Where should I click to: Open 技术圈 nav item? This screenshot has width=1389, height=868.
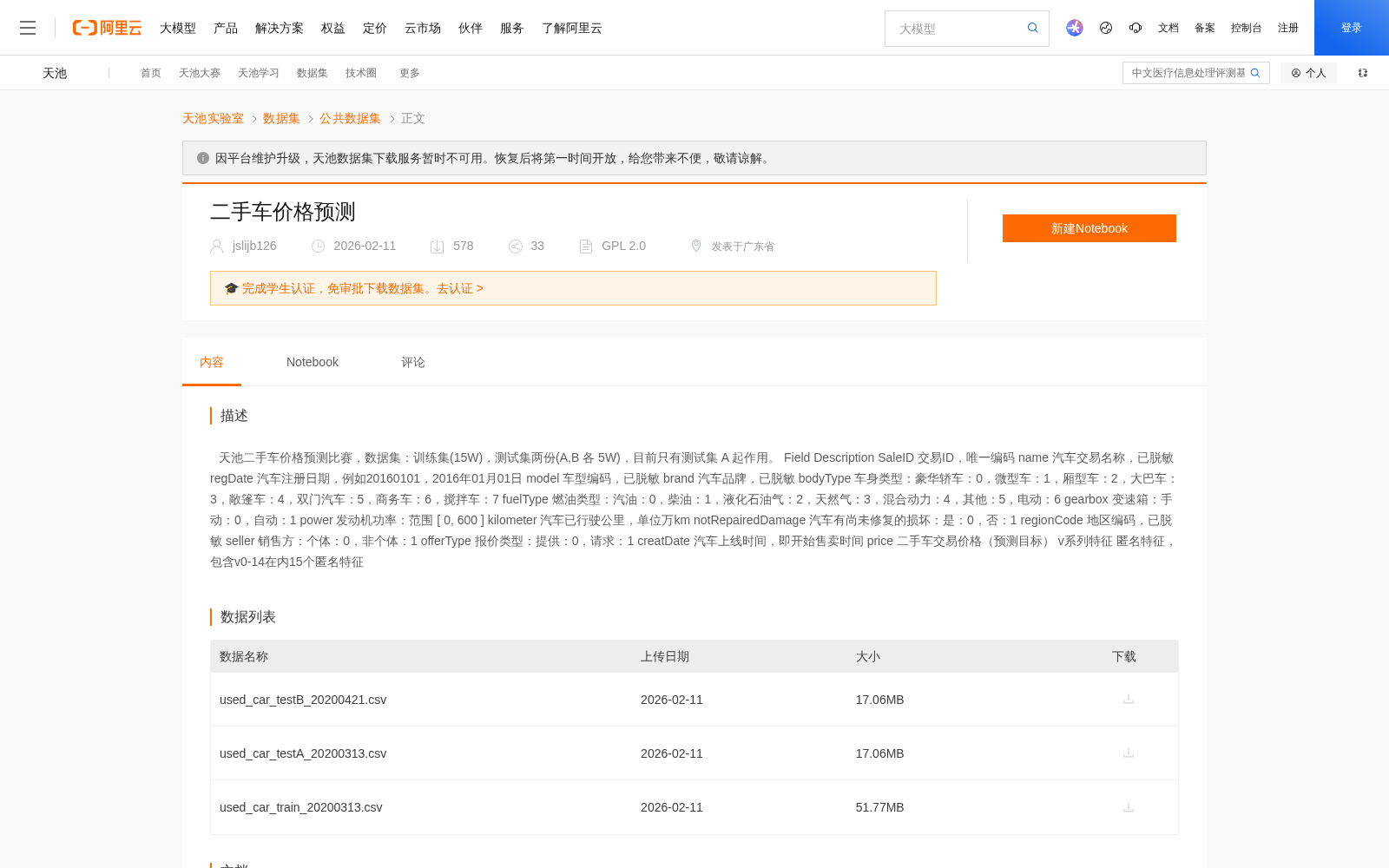tap(361, 73)
